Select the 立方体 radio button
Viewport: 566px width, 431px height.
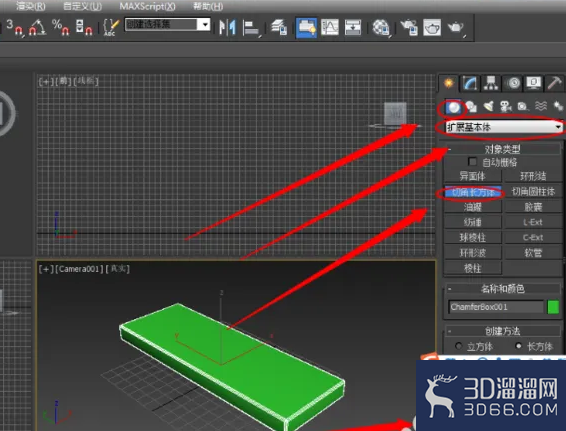tap(458, 346)
